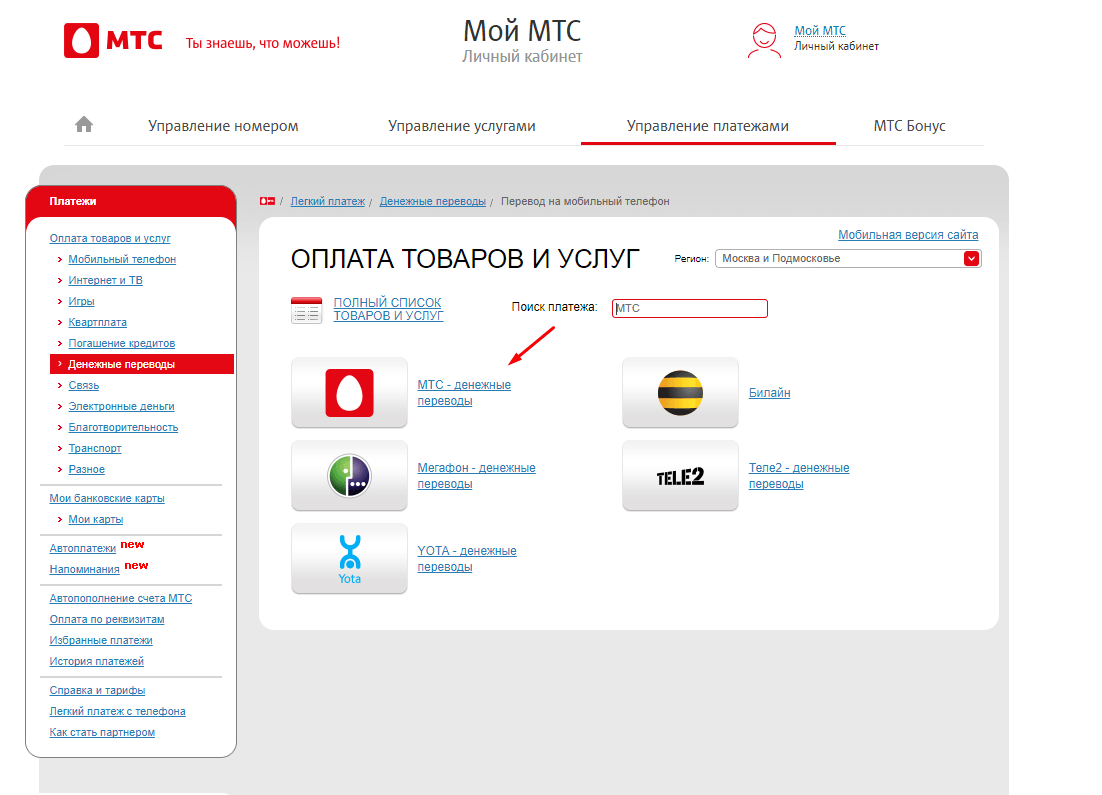Screen dimensions: 1102x795
Task: Open Как стать партнером link
Action: point(103,732)
